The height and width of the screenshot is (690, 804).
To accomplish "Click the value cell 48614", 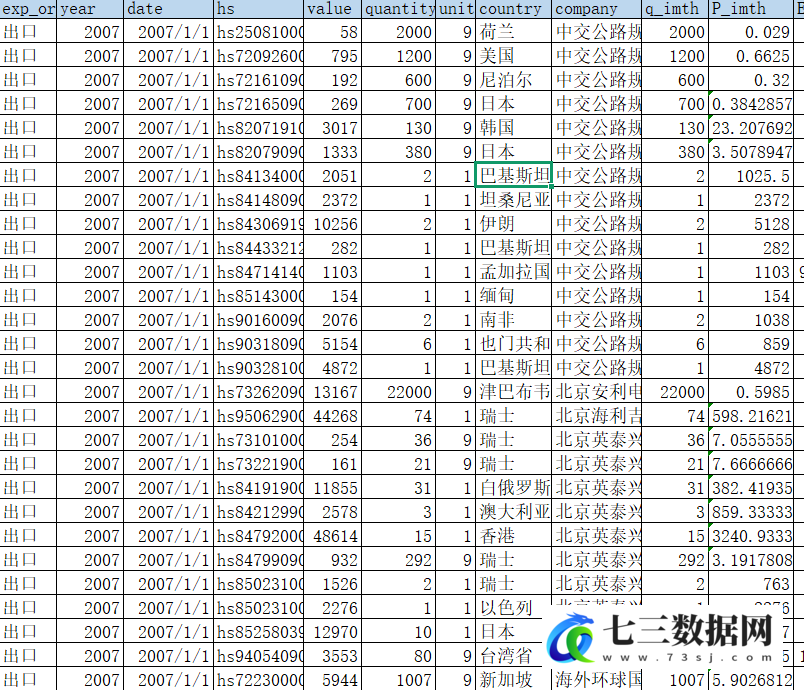I will point(332,536).
